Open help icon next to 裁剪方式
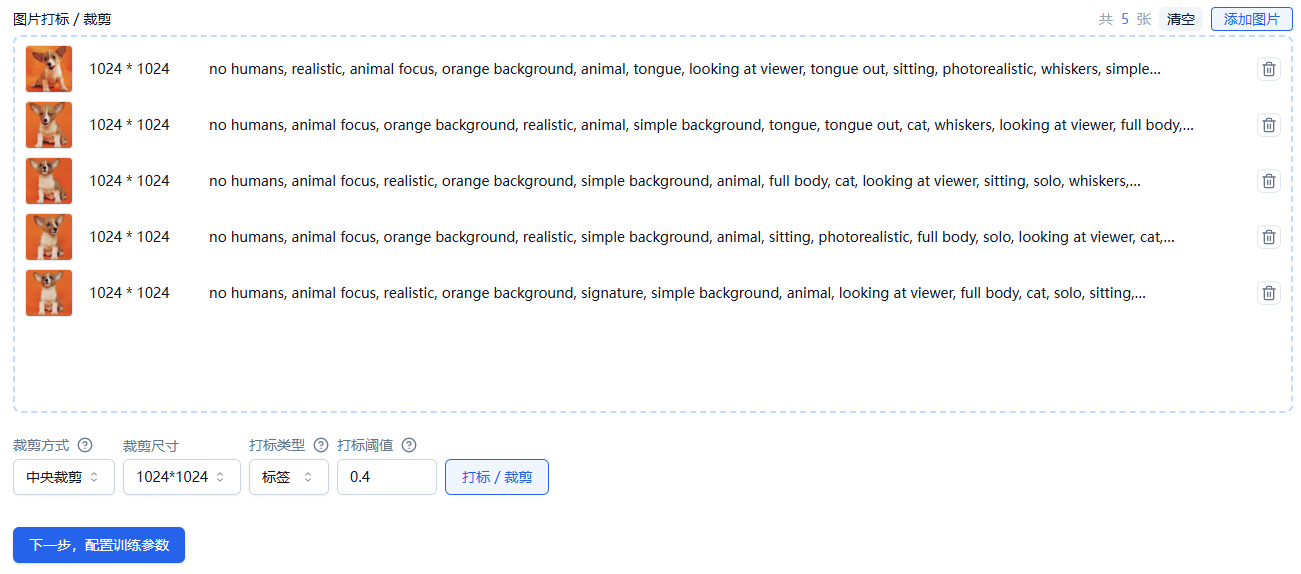This screenshot has height=574, width=1301. click(85, 445)
